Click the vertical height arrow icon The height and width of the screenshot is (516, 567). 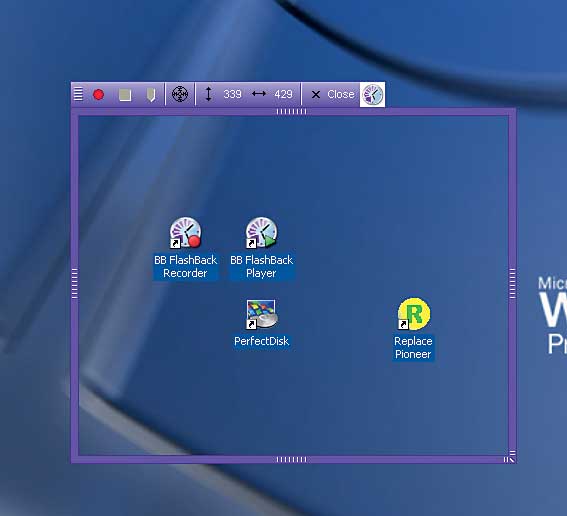click(x=208, y=94)
